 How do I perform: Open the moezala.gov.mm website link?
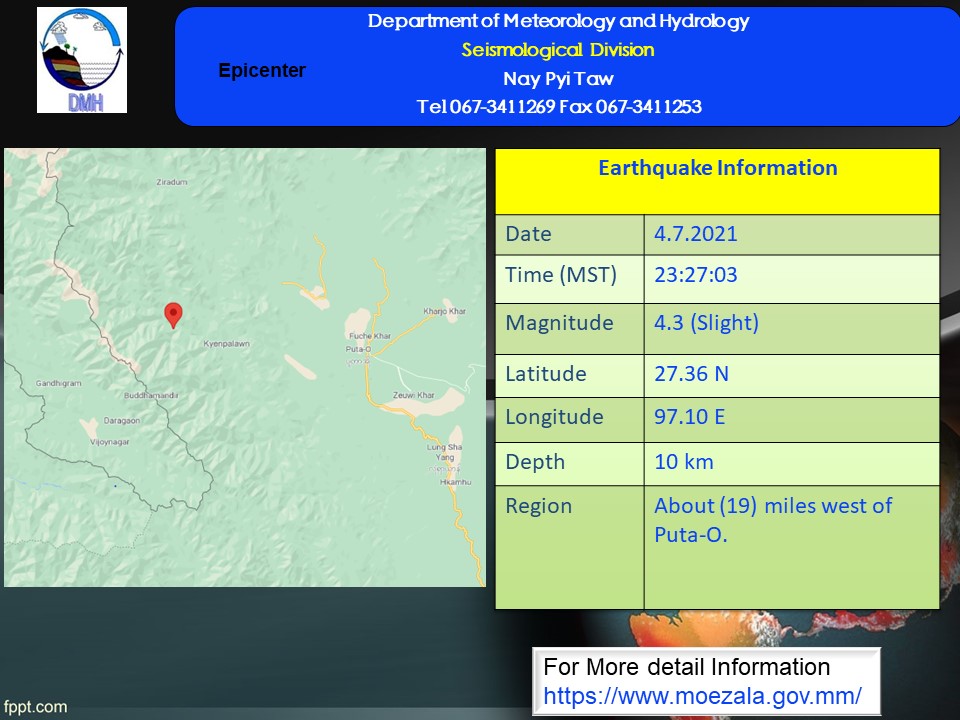click(702, 696)
